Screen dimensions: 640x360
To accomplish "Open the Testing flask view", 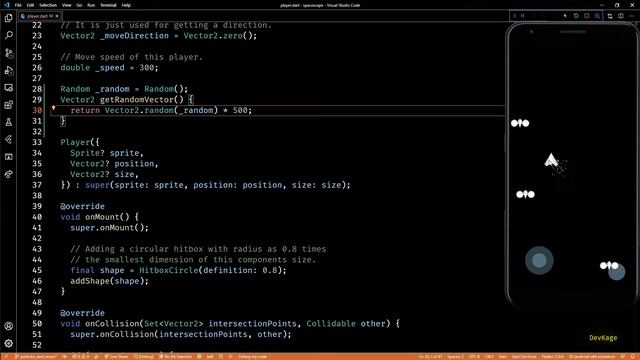I will pyautogui.click(x=9, y=122).
